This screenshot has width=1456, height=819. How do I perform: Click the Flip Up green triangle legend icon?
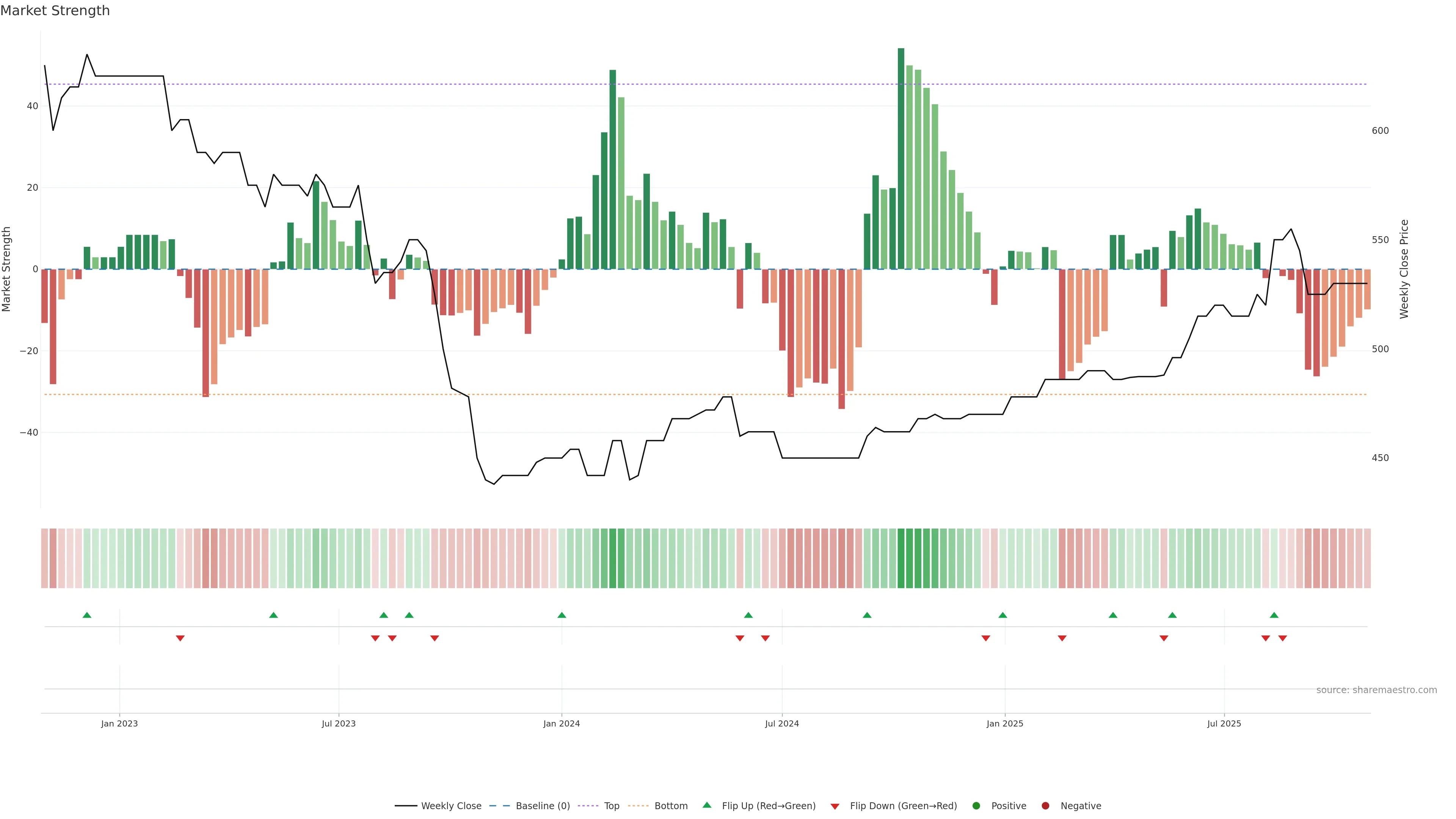click(706, 805)
